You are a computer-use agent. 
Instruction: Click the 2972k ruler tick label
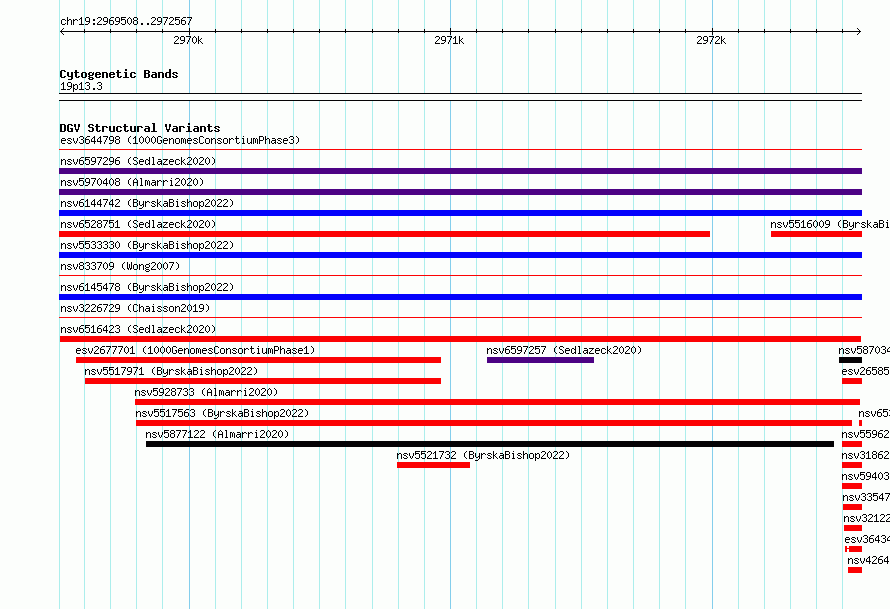(x=711, y=40)
